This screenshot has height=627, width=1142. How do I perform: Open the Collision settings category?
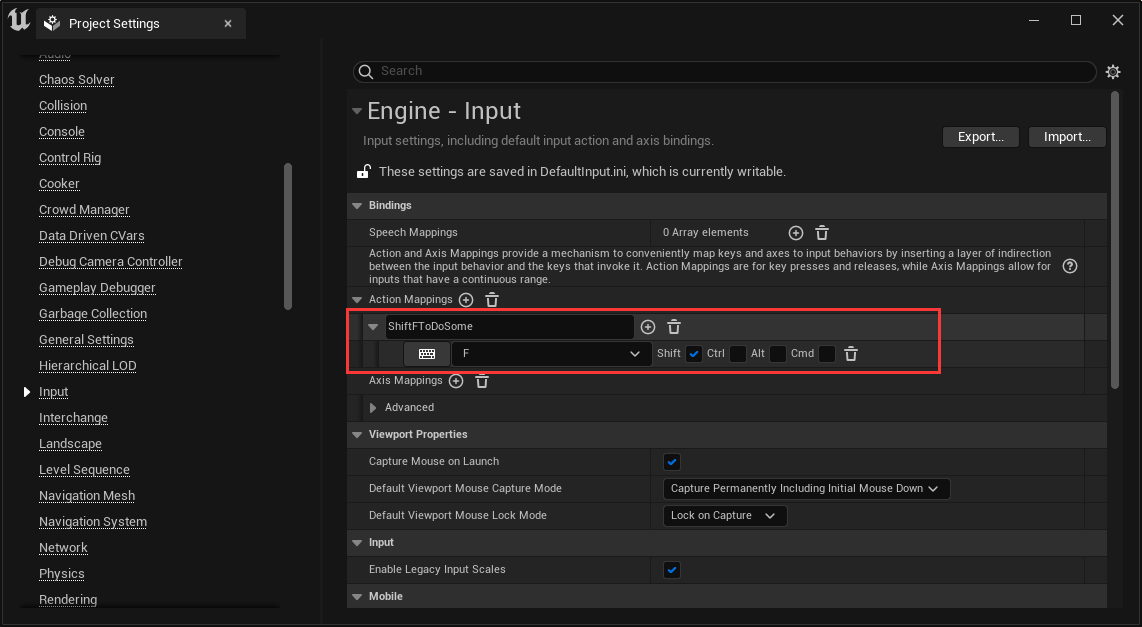pos(63,106)
